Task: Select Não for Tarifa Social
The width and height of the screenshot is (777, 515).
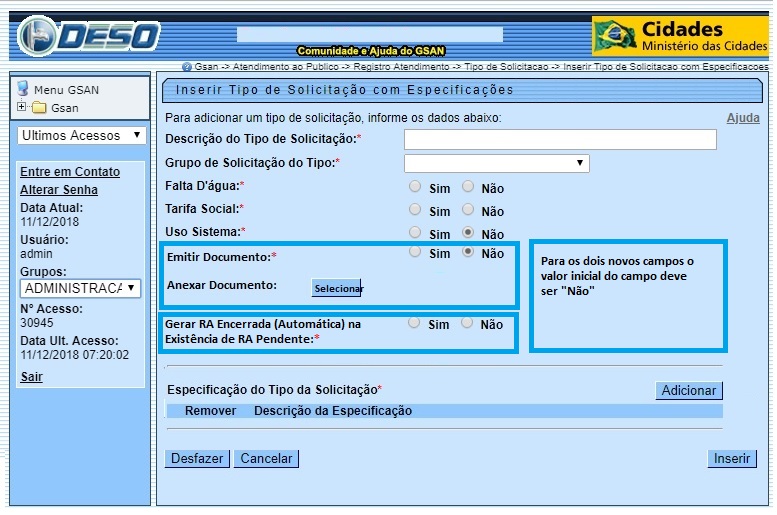Action: click(468, 209)
